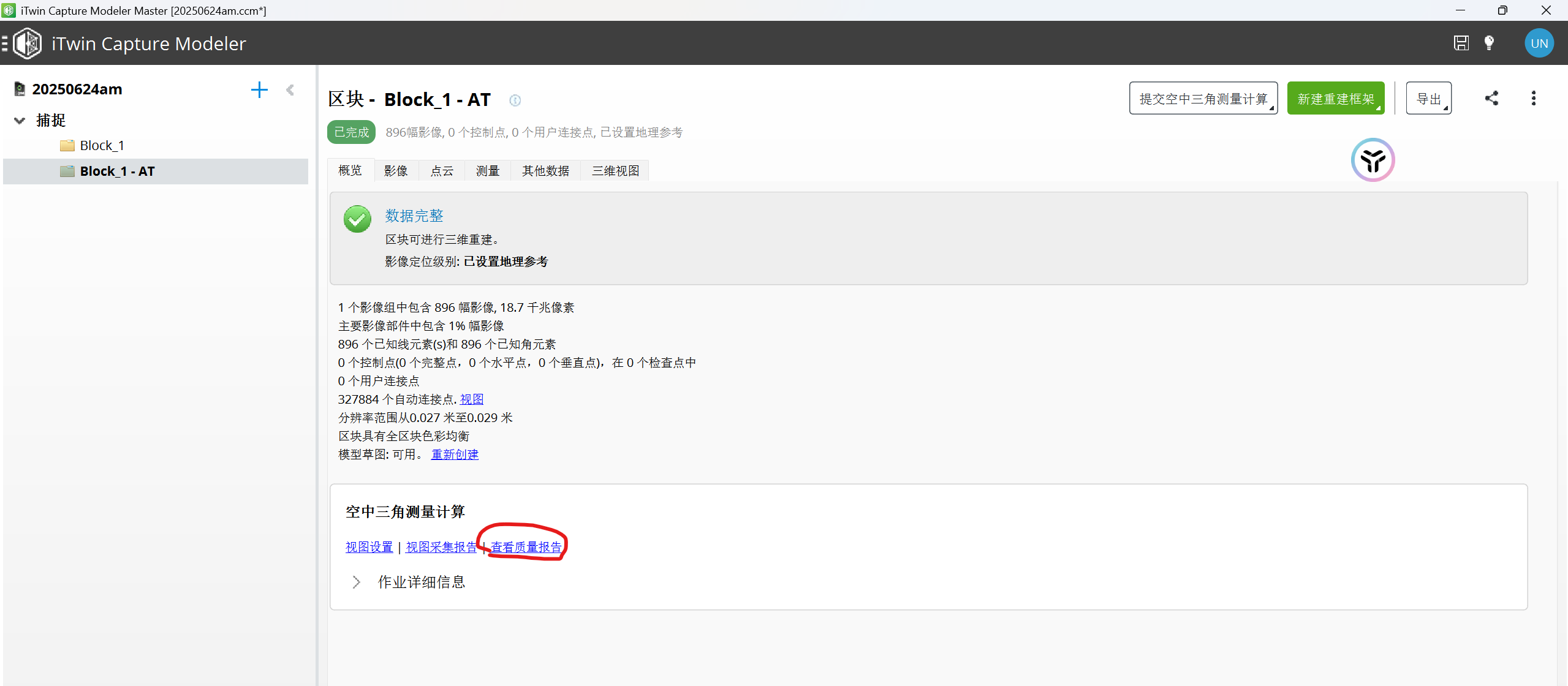The width and height of the screenshot is (1568, 686).
Task: Open the three-dot more options menu
Action: [x=1534, y=98]
